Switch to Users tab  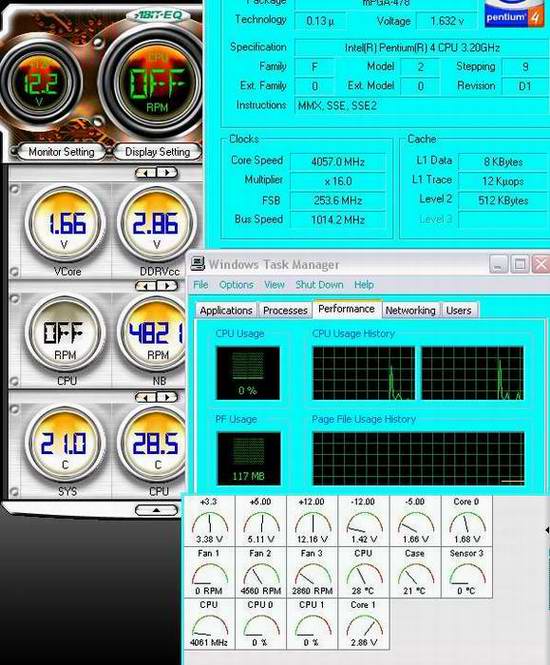[x=459, y=310]
